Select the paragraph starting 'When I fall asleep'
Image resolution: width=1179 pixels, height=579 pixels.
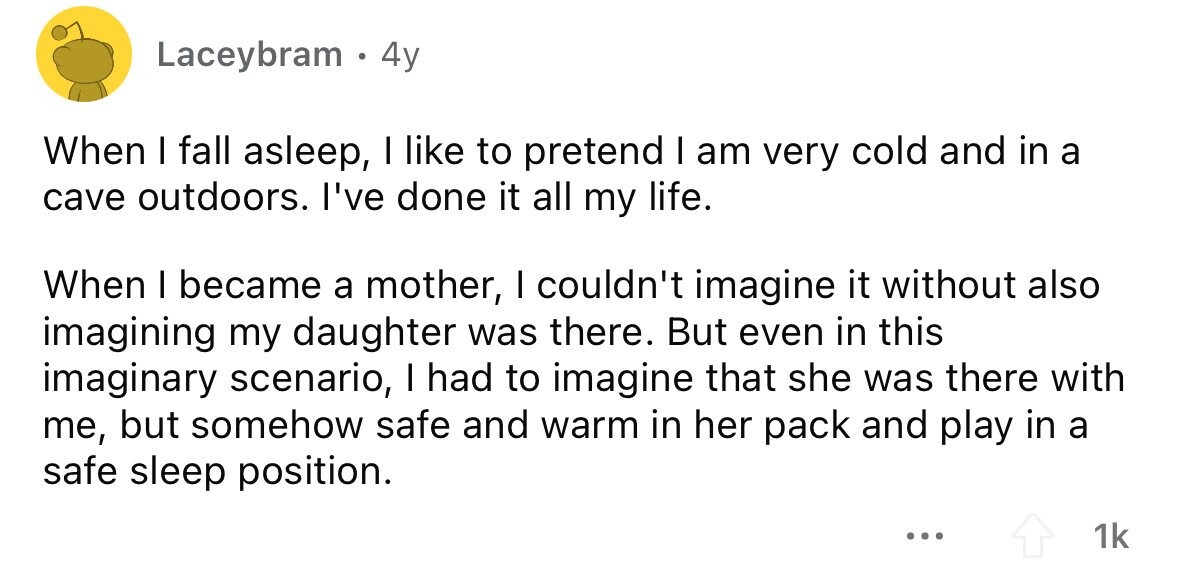562,176
